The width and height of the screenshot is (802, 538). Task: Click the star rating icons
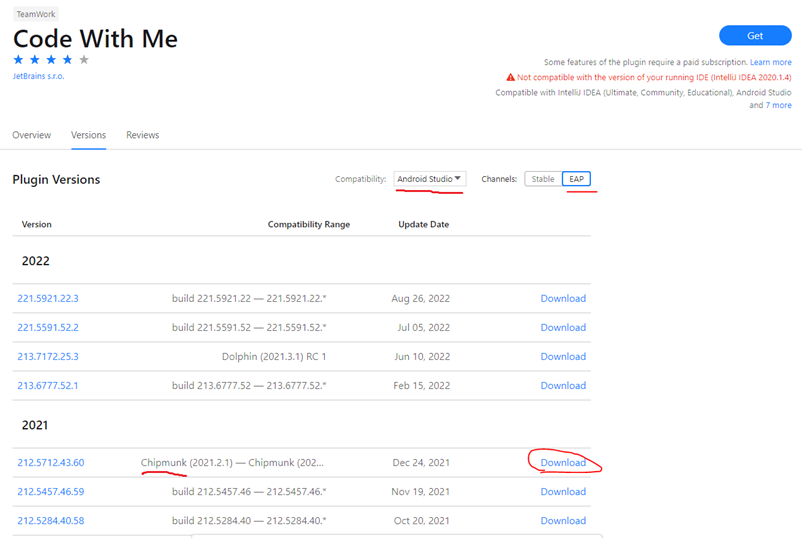tap(51, 60)
